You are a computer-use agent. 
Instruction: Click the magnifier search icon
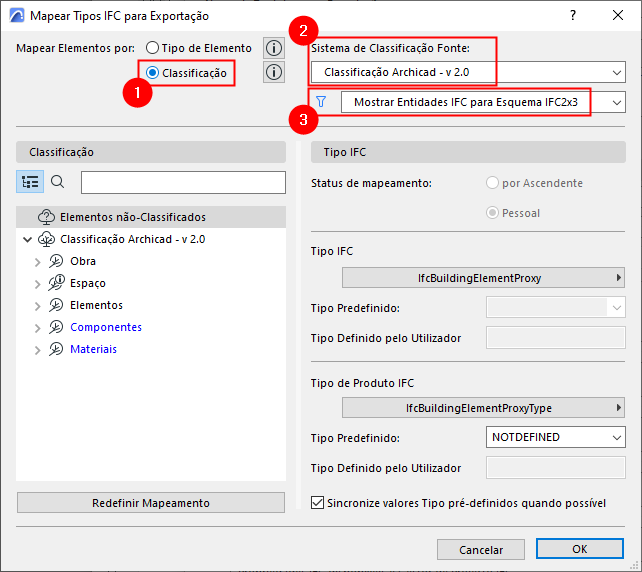click(x=57, y=182)
